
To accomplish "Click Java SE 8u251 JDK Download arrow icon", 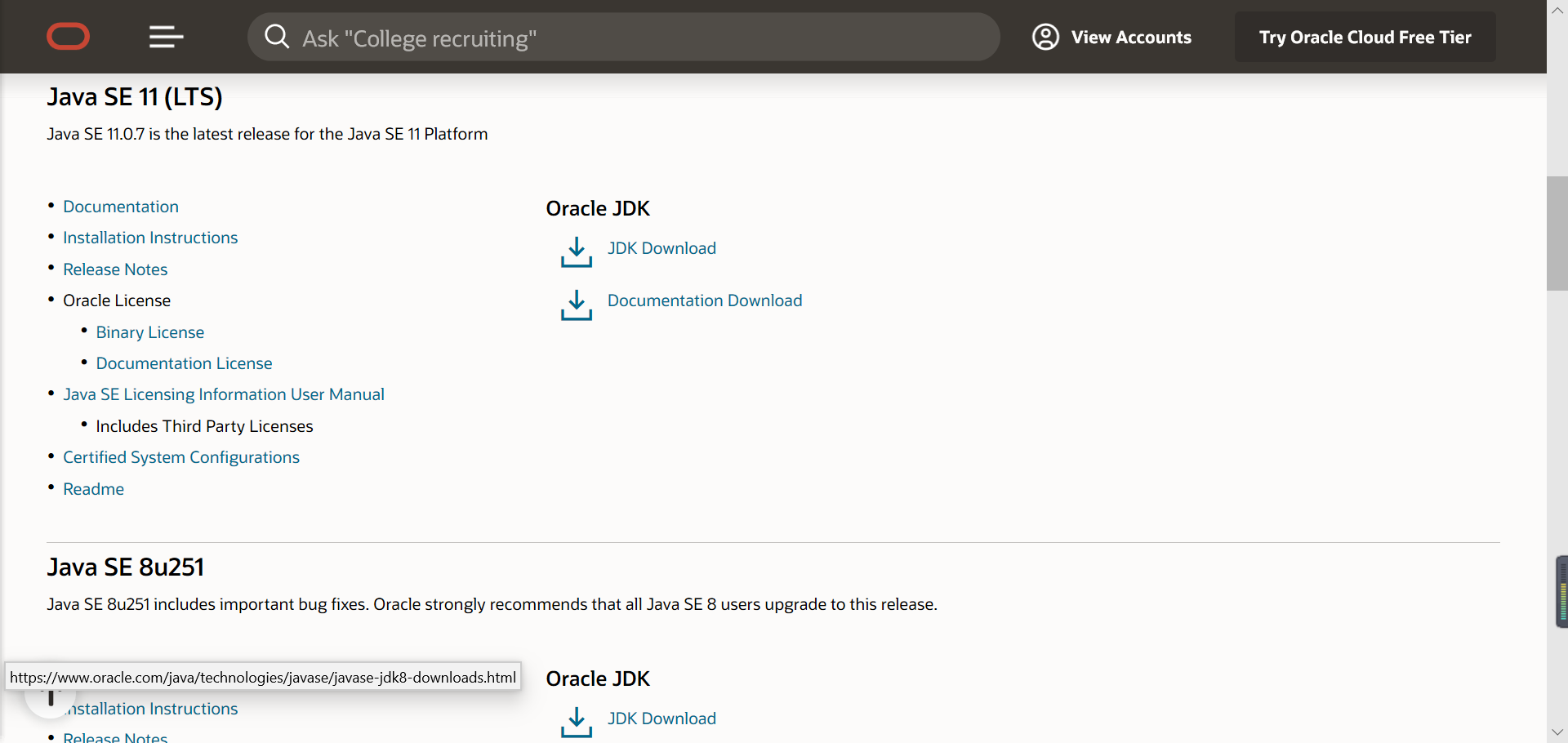I will [x=577, y=723].
